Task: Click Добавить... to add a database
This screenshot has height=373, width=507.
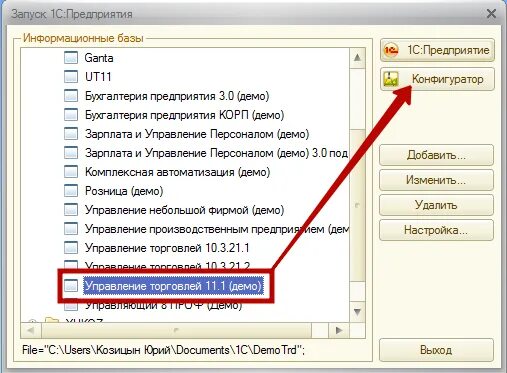Action: click(x=436, y=155)
